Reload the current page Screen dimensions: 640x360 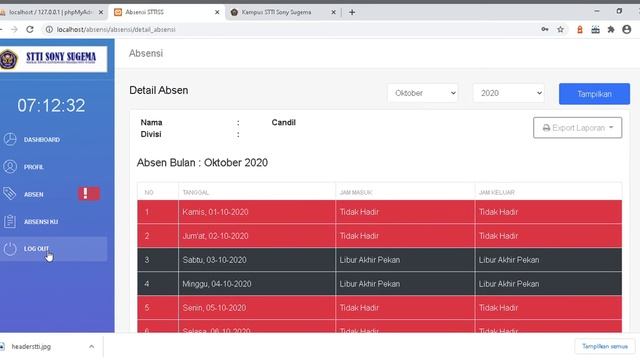[30, 29]
